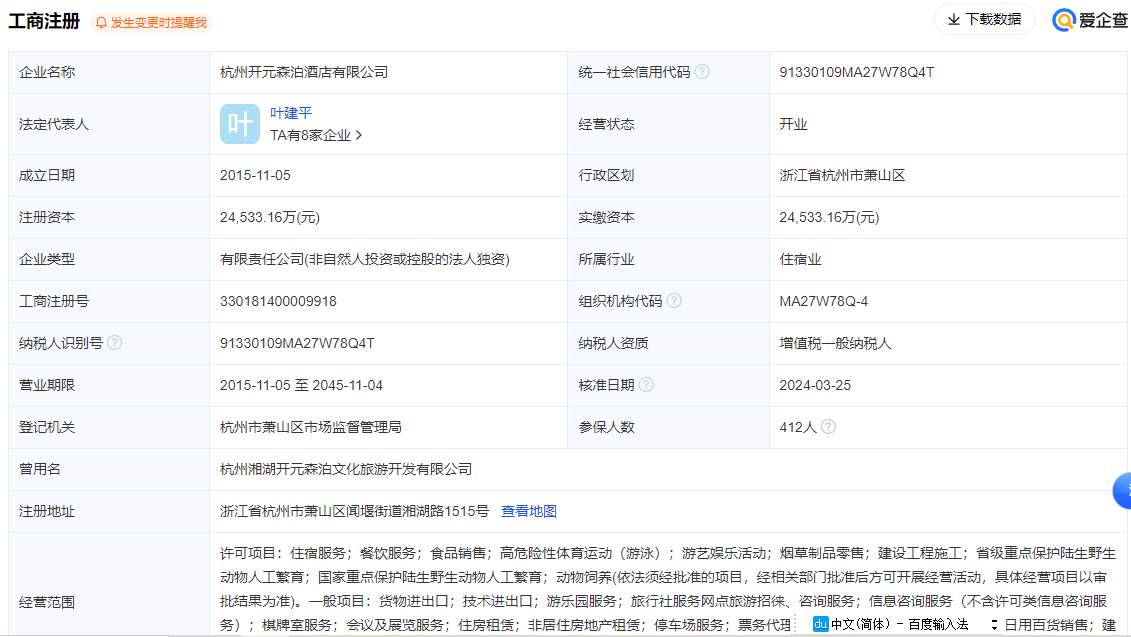
Task: Click 注册资本 value 24,533.16万(元)
Action: tap(270, 217)
